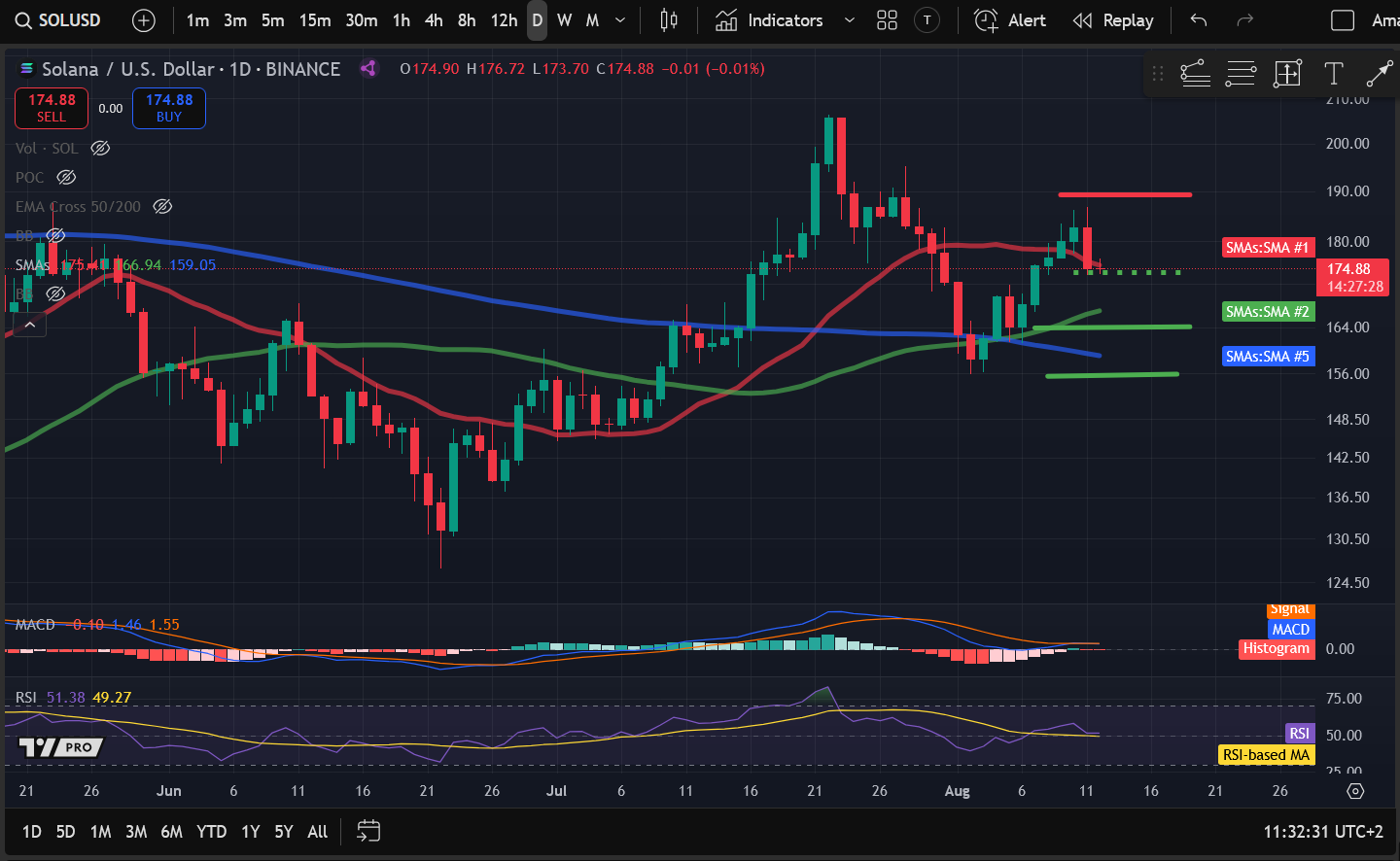1400x861 pixels.
Task: Select the 1m timeframe
Action: [197, 20]
